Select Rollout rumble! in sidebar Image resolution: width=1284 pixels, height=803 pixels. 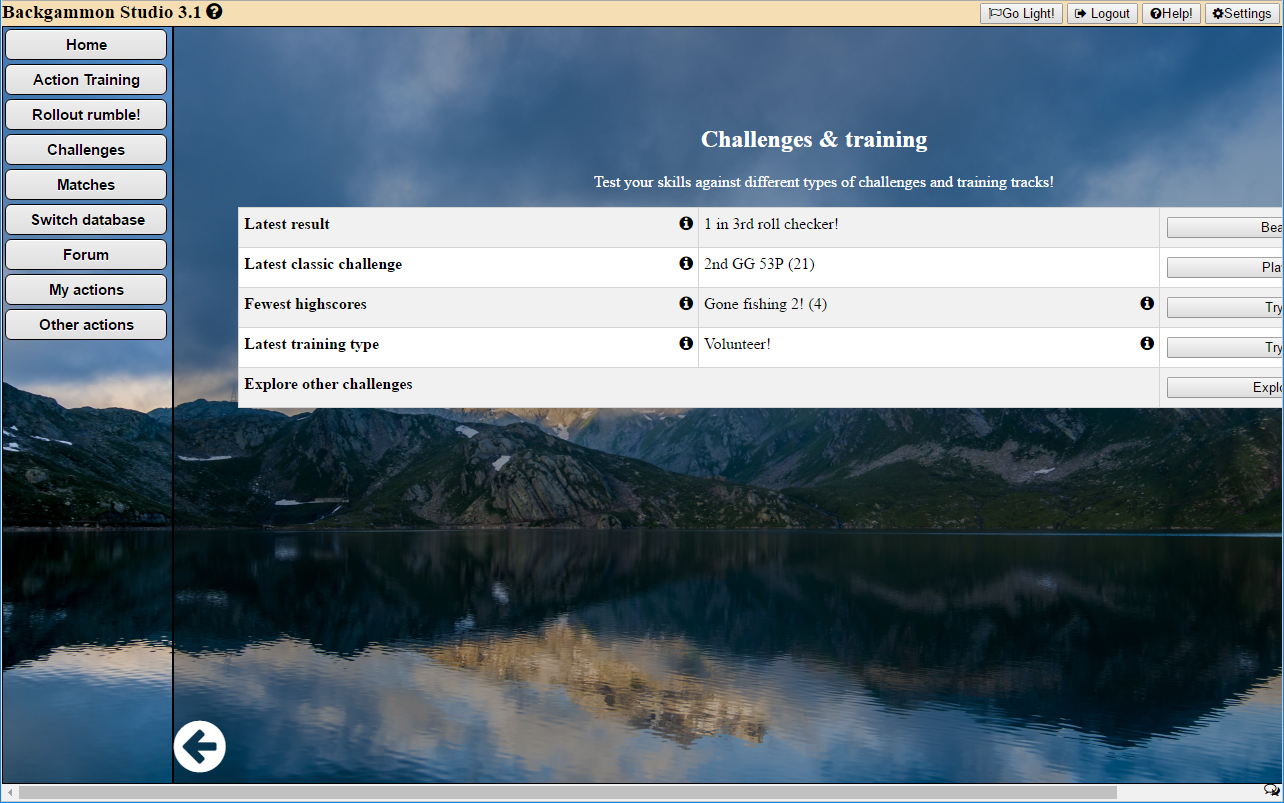(x=86, y=115)
